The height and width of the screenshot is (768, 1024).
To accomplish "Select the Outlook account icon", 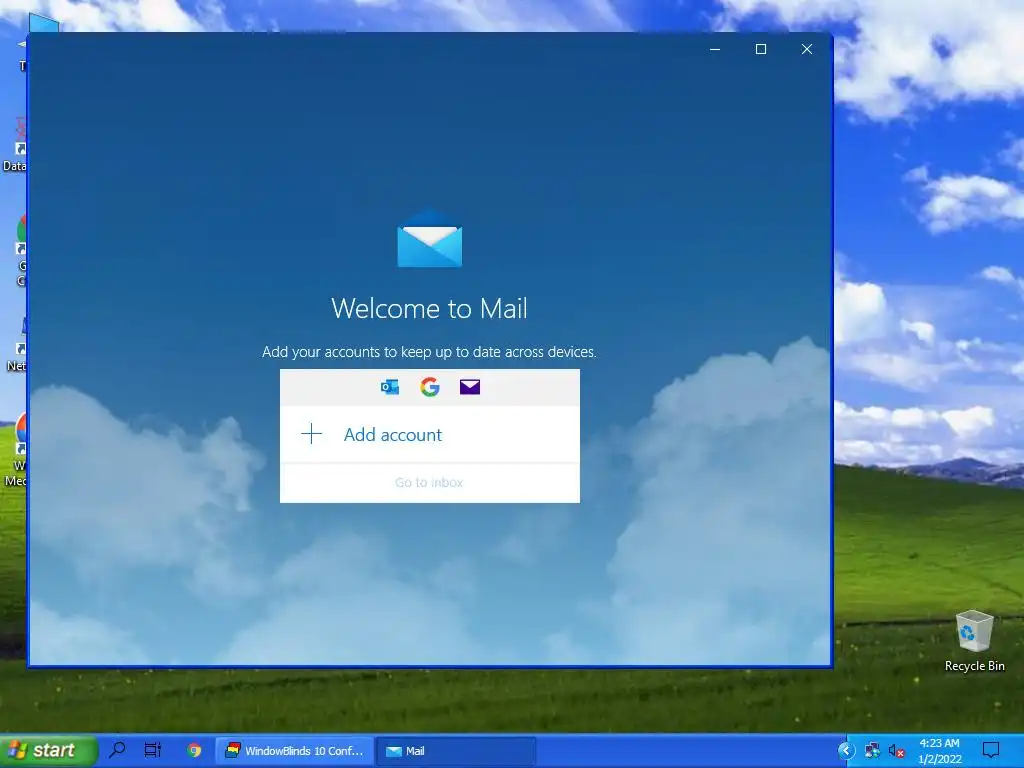I will 390,387.
